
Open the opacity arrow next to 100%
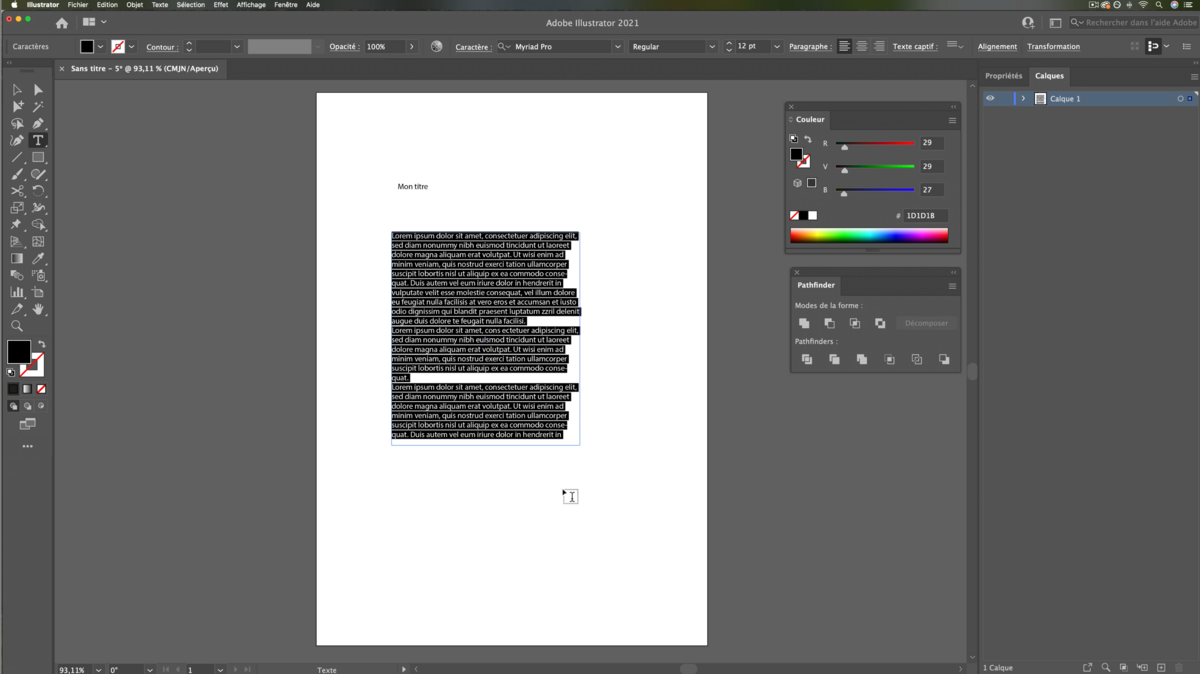pyautogui.click(x=411, y=47)
